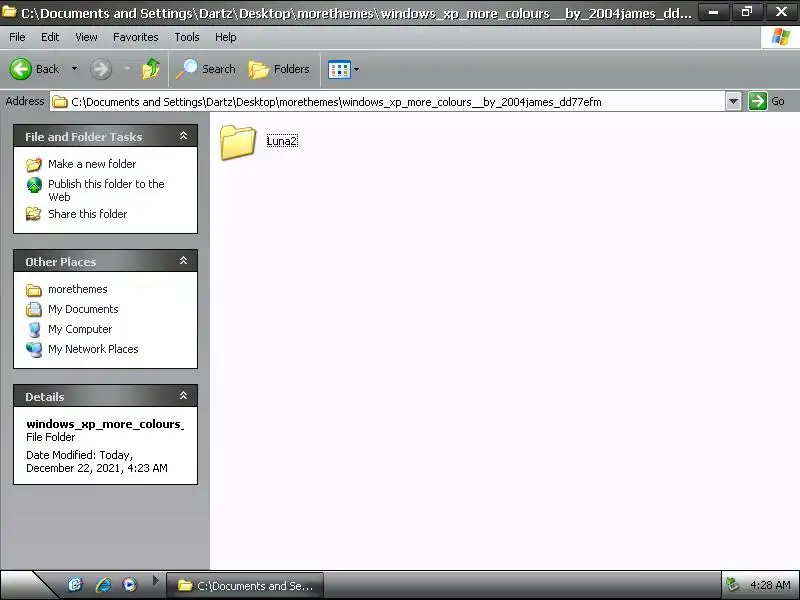The image size is (800, 600).
Task: Open morethemes in Other Places
Action: tap(78, 289)
